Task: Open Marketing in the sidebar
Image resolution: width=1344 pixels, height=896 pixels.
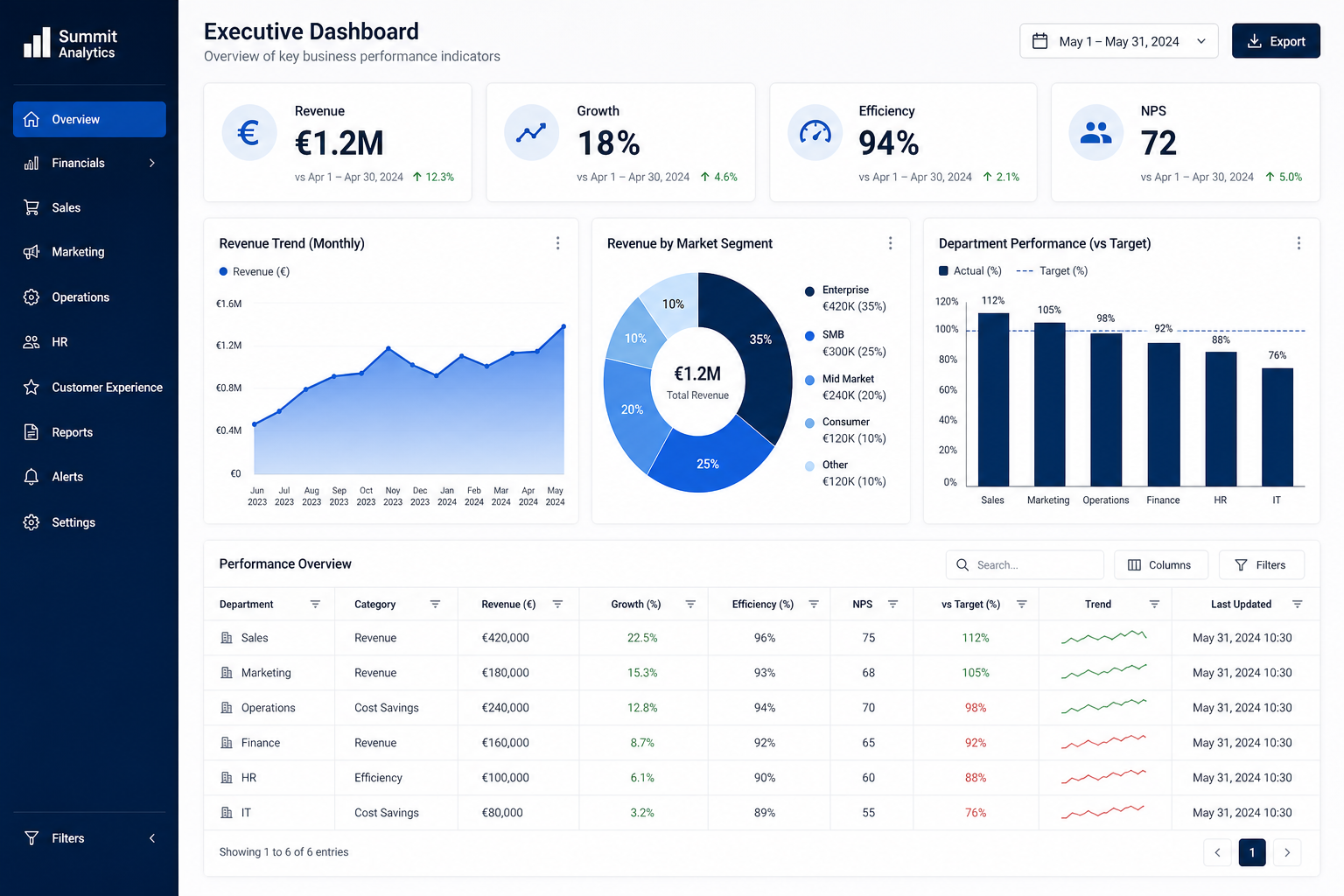Action: tap(89, 252)
